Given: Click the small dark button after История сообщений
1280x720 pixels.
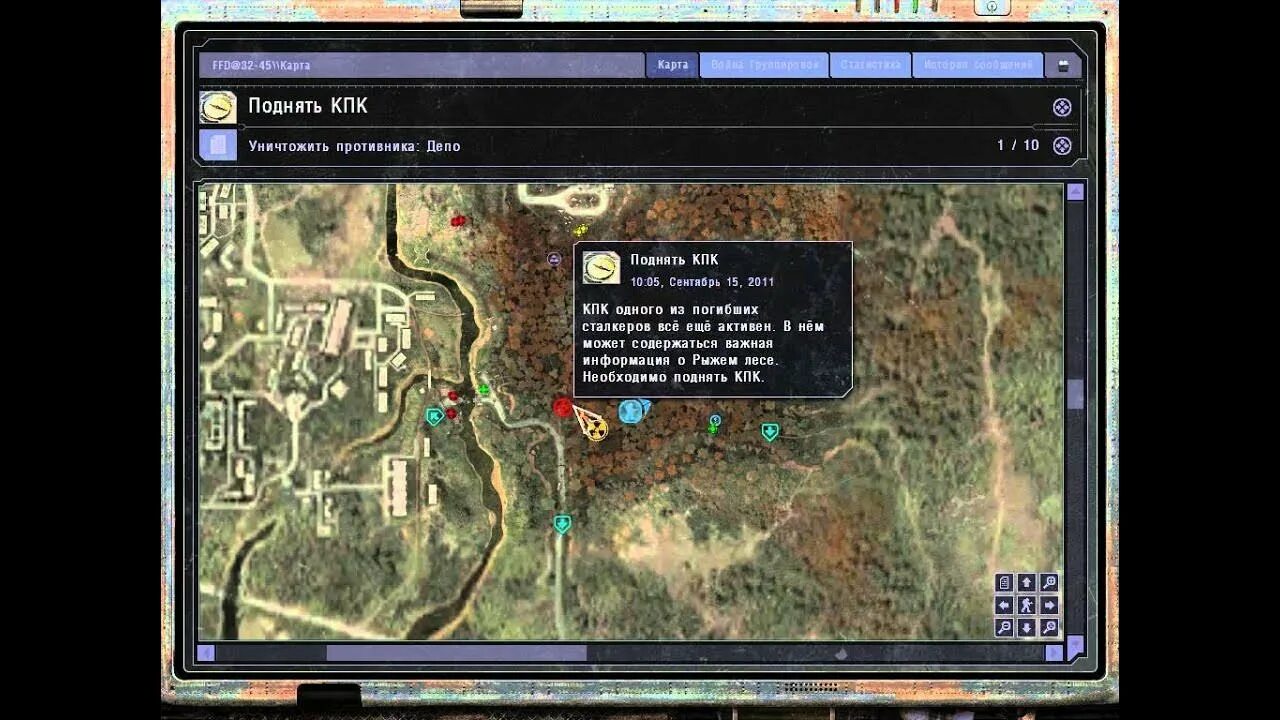Looking at the screenshot, I should 1062,66.
